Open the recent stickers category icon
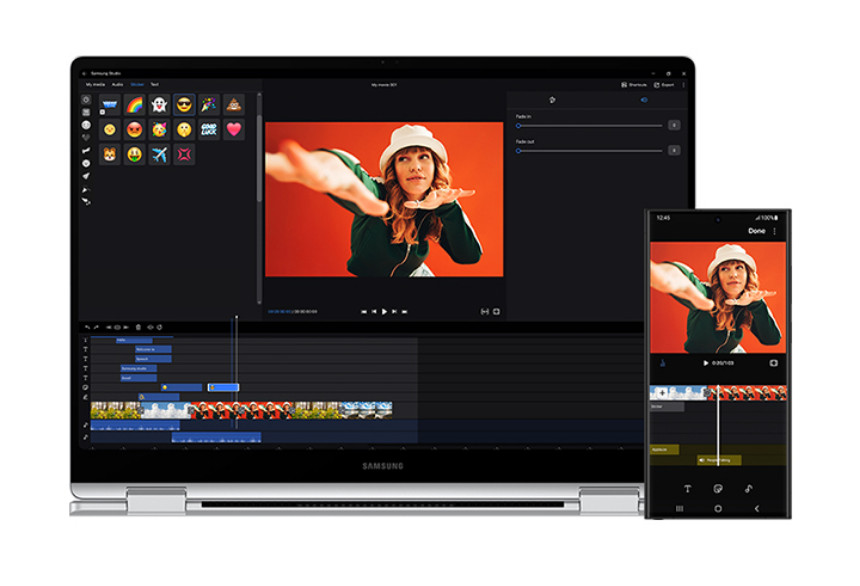Image resolution: width=860 pixels, height=586 pixels. click(86, 100)
